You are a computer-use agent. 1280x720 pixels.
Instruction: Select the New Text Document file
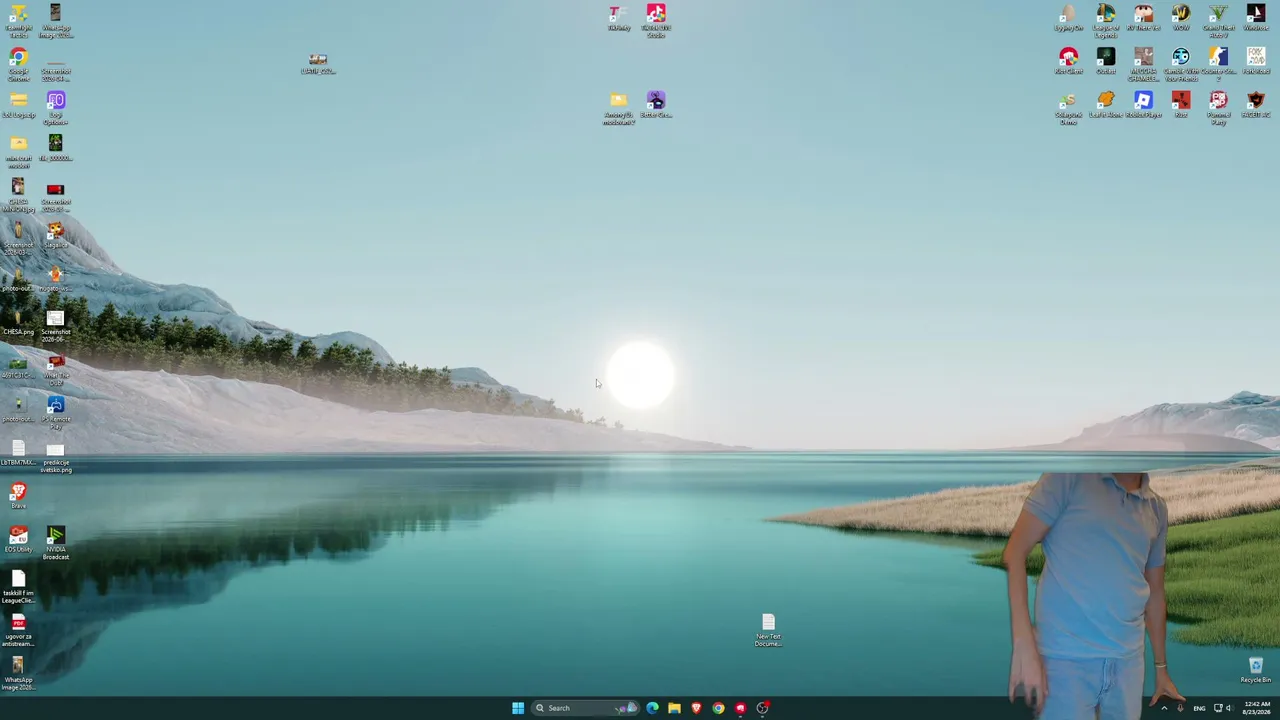(768, 631)
